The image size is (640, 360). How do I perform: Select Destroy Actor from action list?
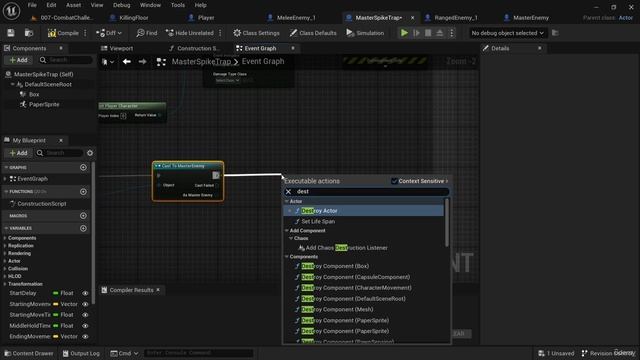point(363,211)
